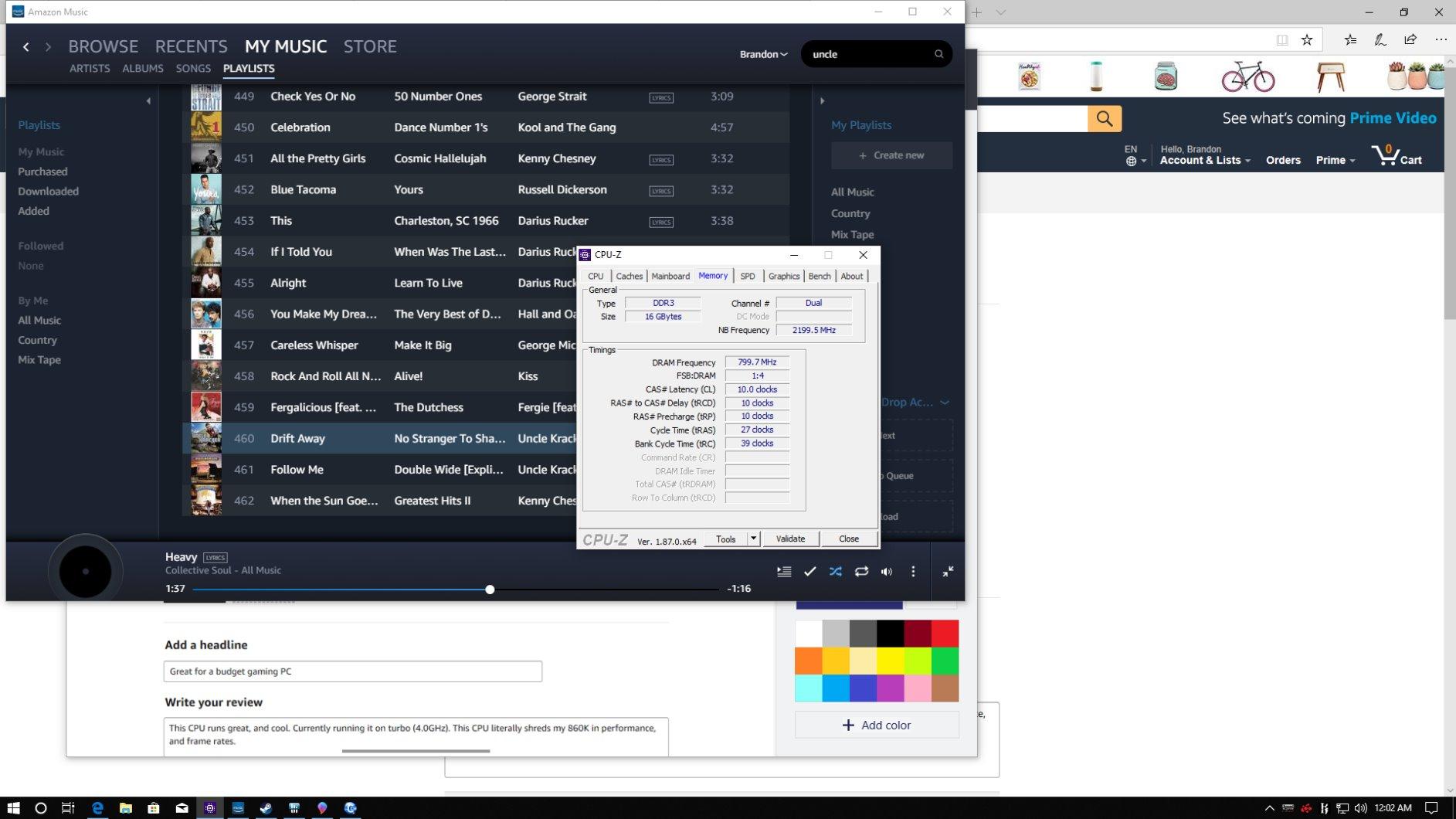Select the Drift Away song row
The image size is (1456, 819).
[x=486, y=438]
